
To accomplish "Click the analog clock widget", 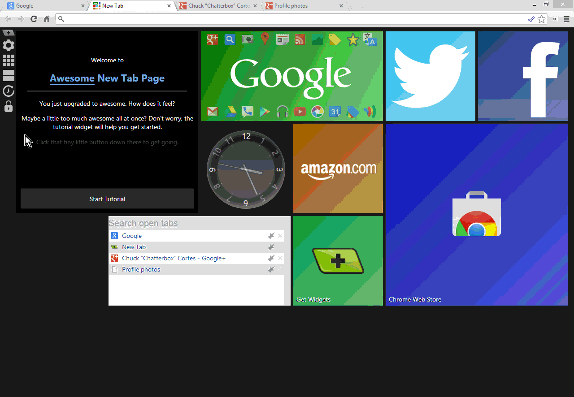I will tap(246, 169).
